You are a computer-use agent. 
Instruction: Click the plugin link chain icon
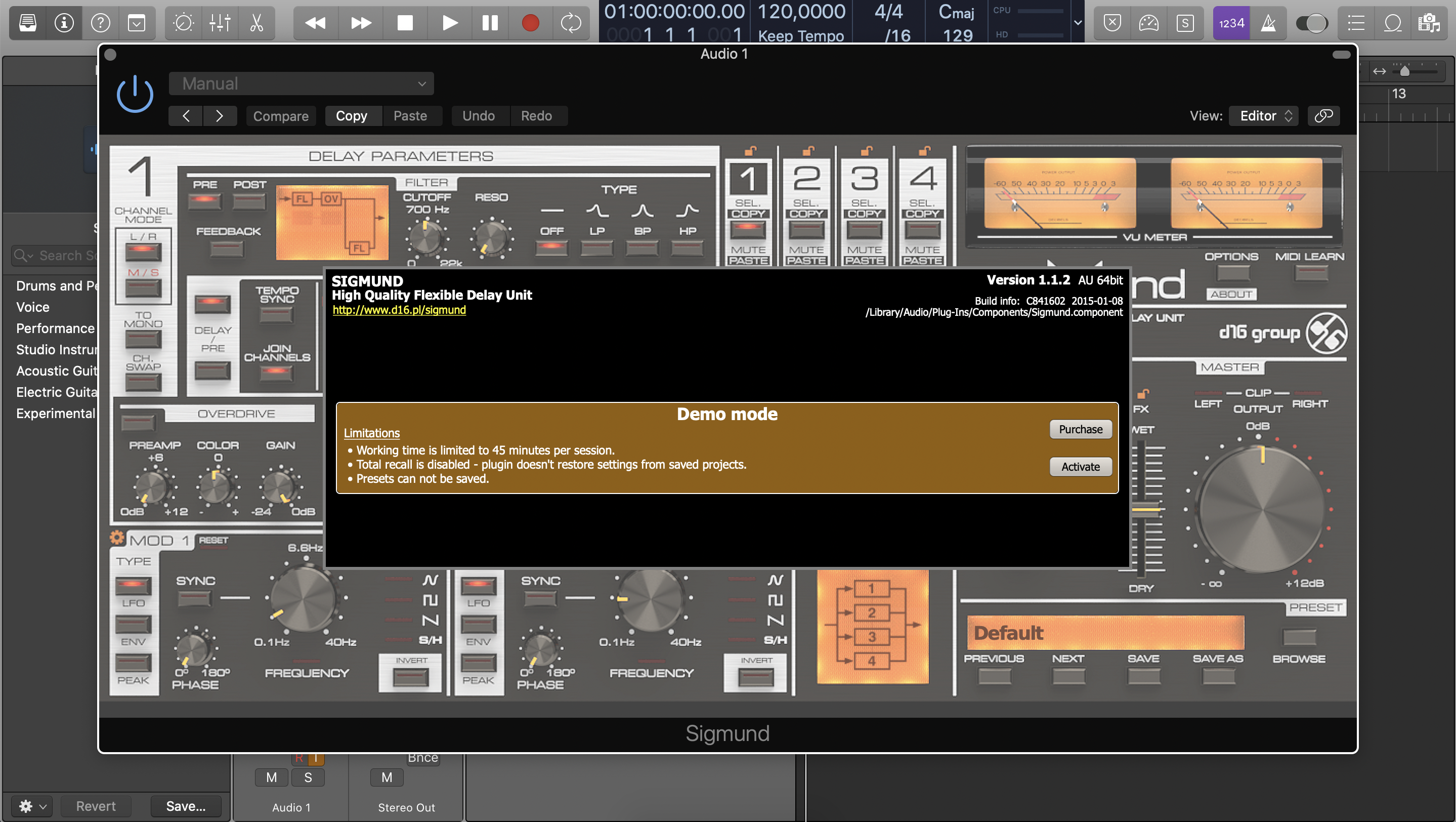click(x=1323, y=116)
